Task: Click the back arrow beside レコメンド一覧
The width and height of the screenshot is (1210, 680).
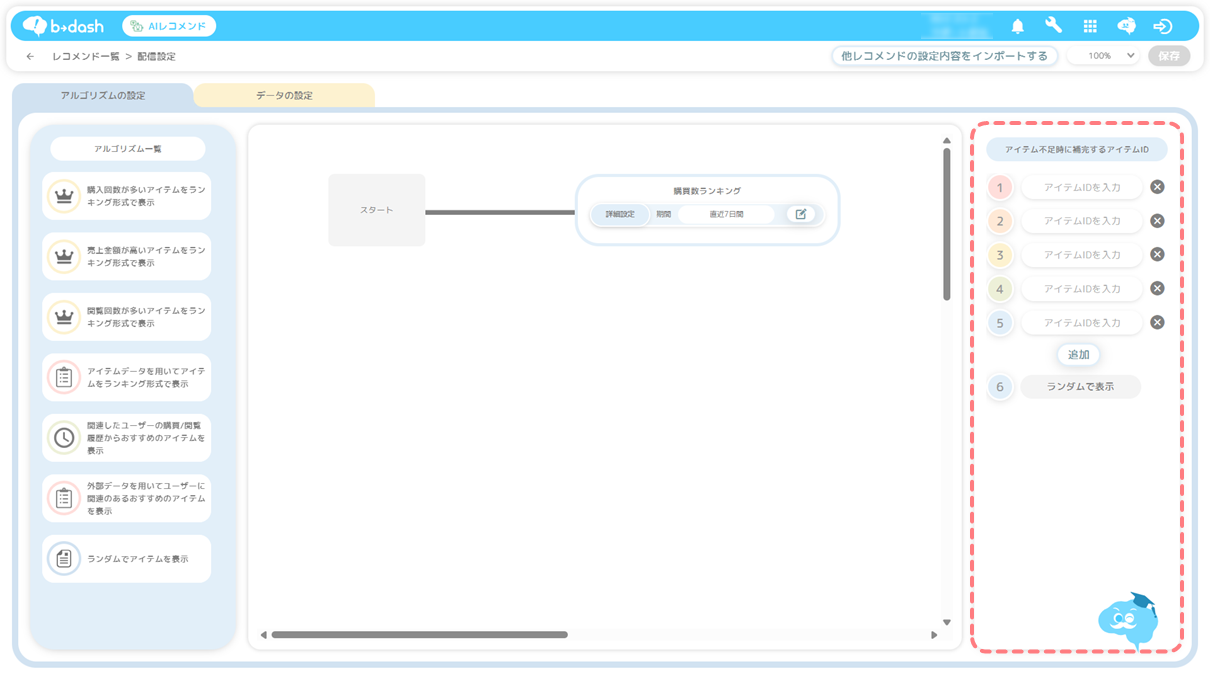Action: pyautogui.click(x=30, y=56)
